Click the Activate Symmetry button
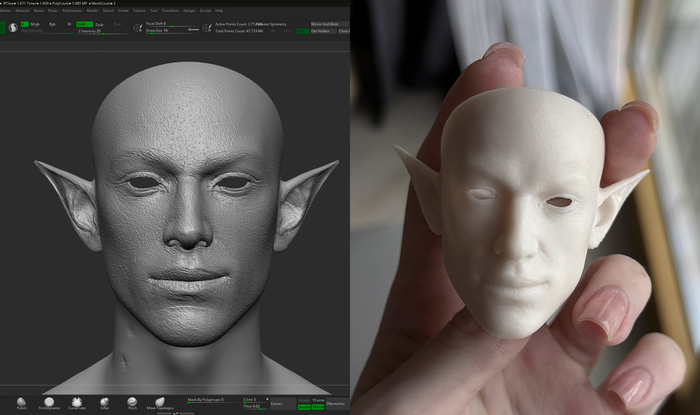The width and height of the screenshot is (700, 415). (272, 24)
